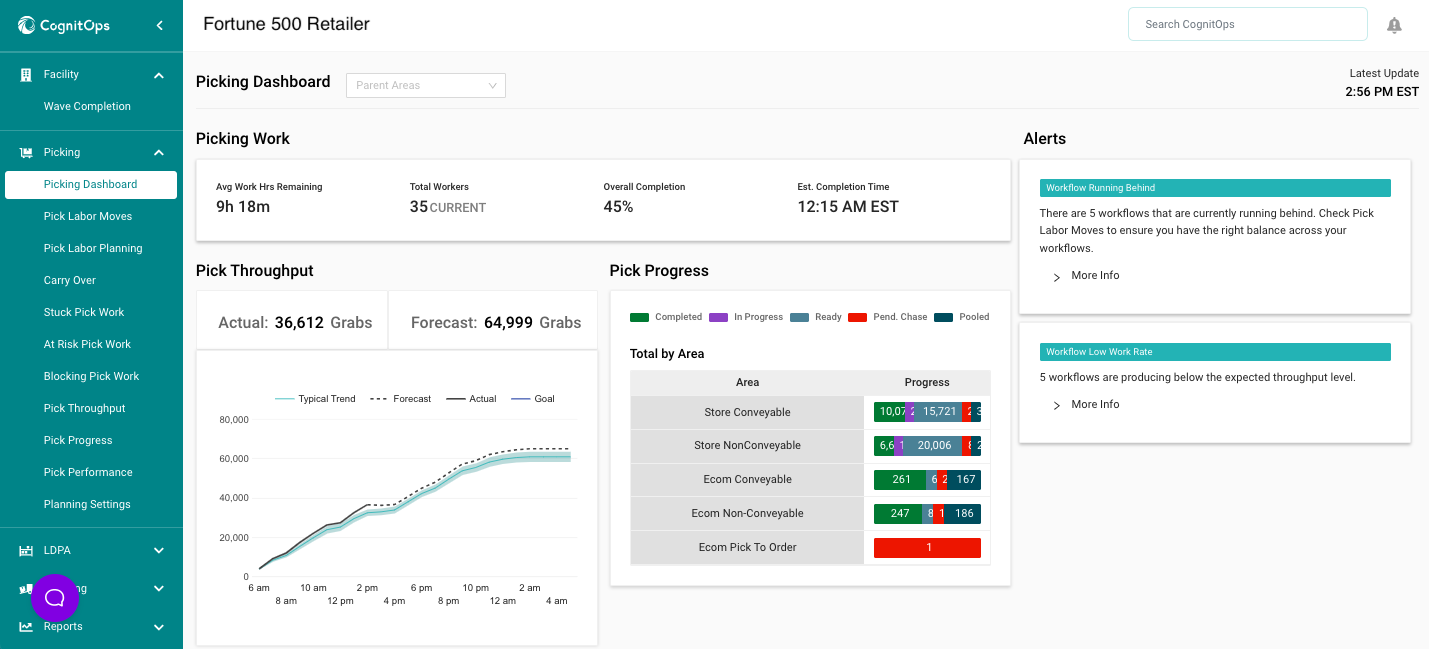This screenshot has width=1429, height=649.
Task: Click the Store Conveyable progress bar
Action: (927, 412)
